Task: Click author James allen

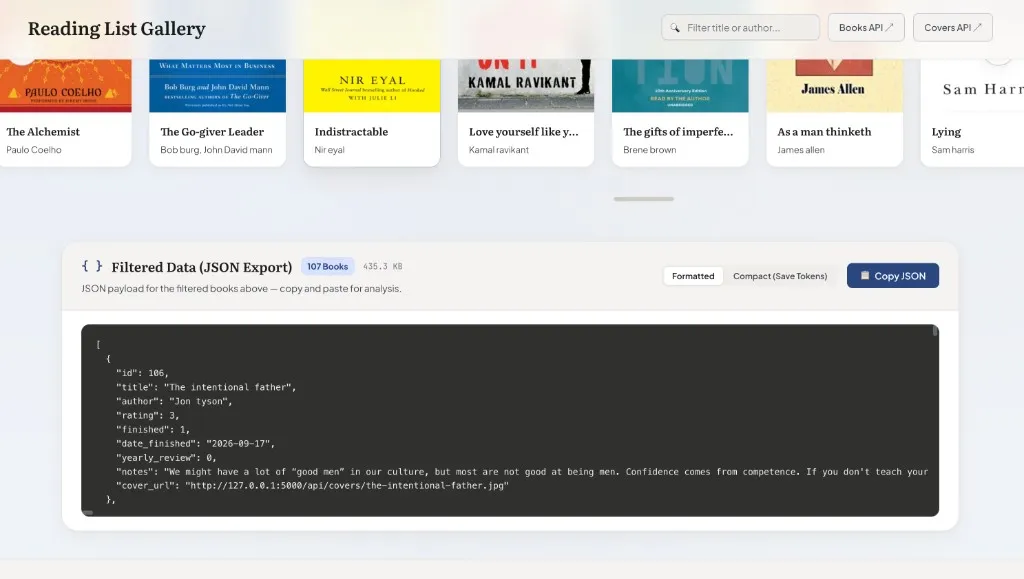Action: 801,150
